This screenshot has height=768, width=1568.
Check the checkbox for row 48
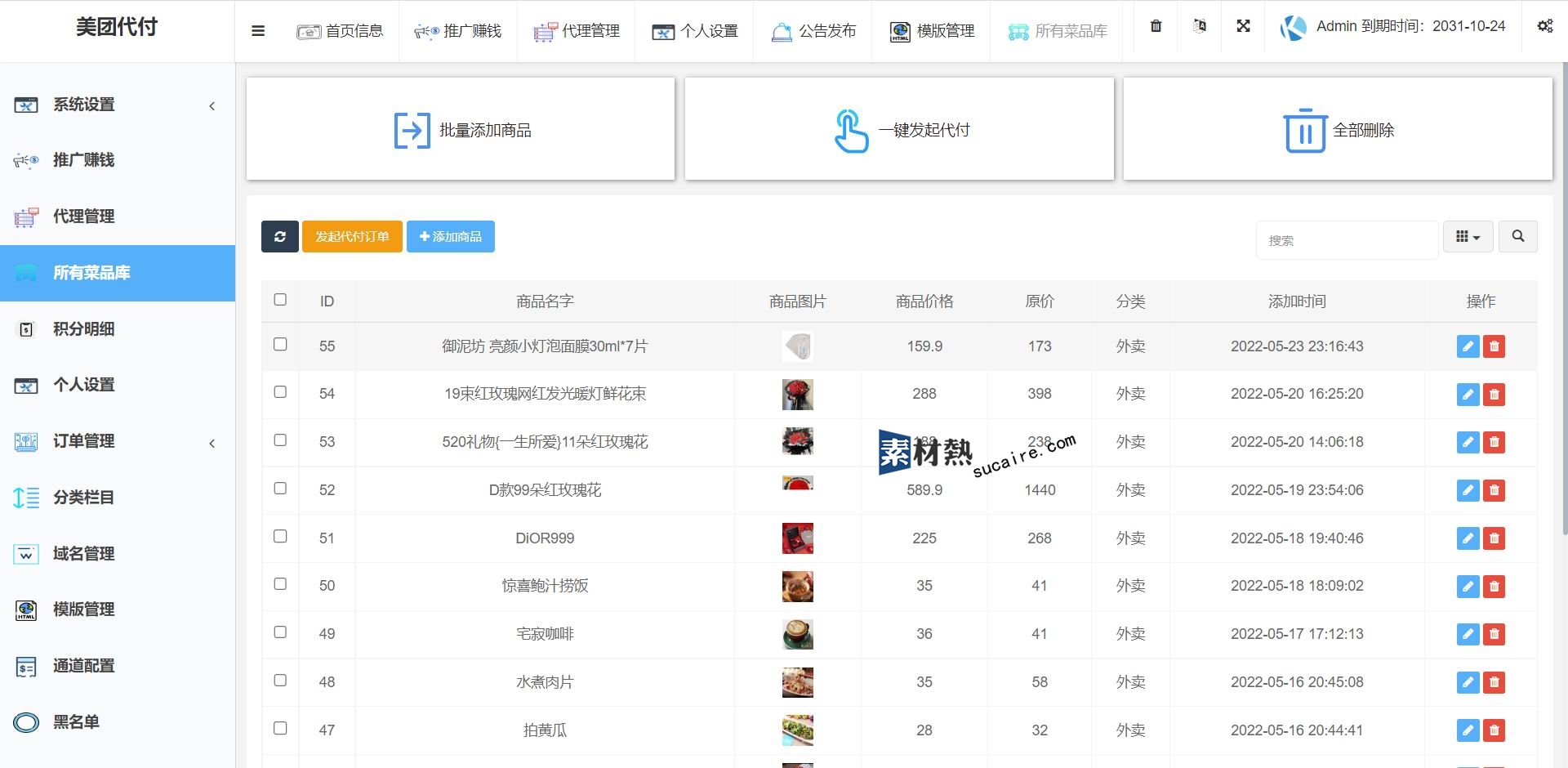[x=280, y=681]
